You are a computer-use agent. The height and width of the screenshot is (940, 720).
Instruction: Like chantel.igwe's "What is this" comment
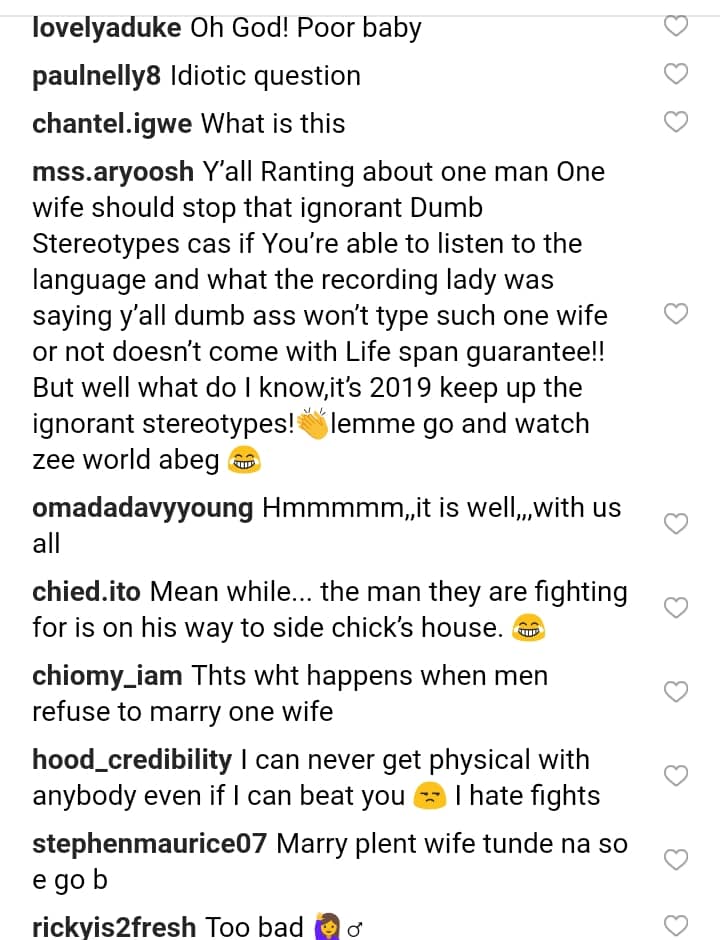[x=677, y=122]
